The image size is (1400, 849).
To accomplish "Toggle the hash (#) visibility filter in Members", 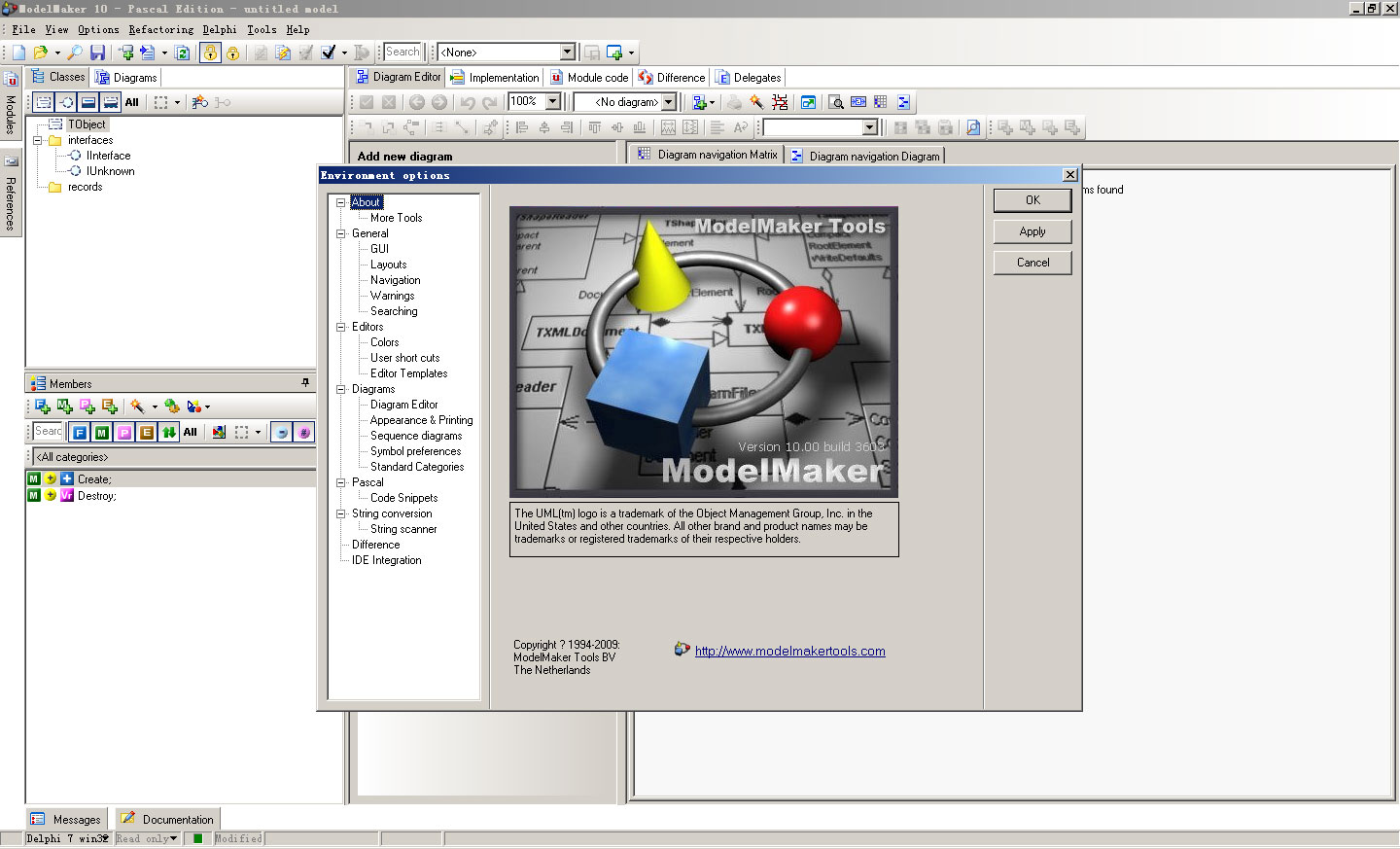I will coord(304,432).
